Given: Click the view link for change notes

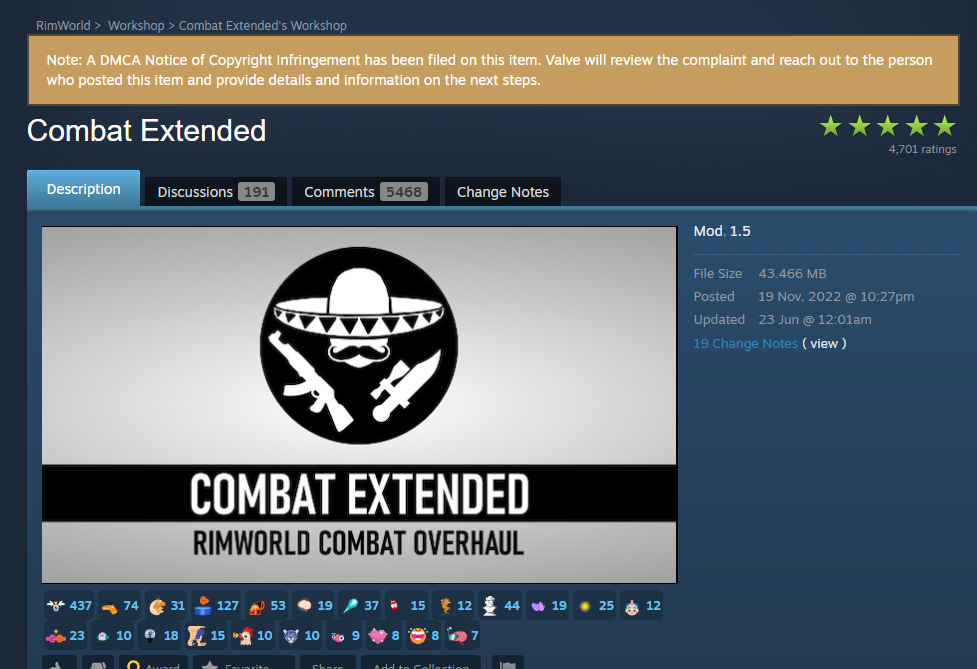Looking at the screenshot, I should [x=824, y=343].
